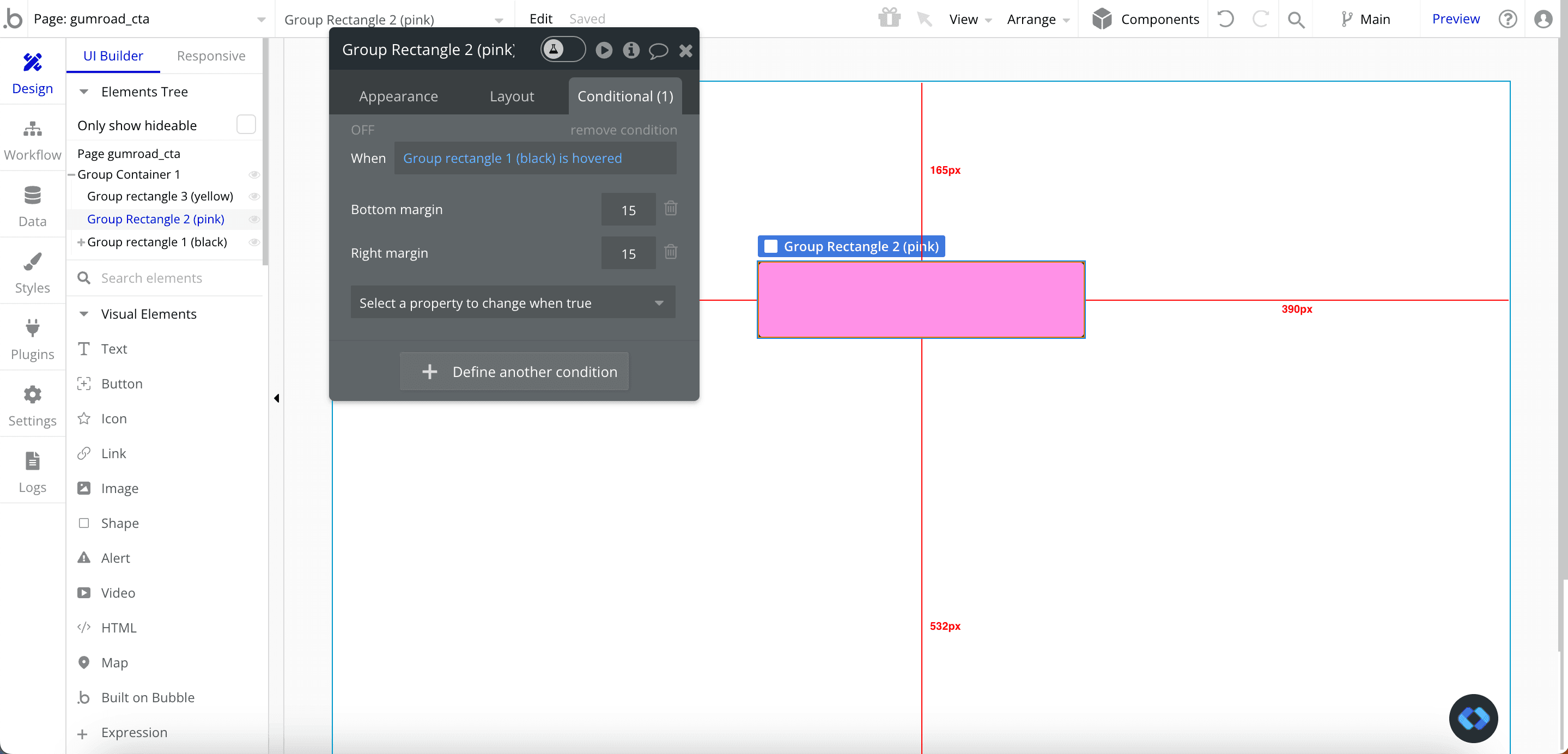Toggle visibility of Group rectangle 3 (yellow)
Screen dimensions: 1568x754
point(254,196)
